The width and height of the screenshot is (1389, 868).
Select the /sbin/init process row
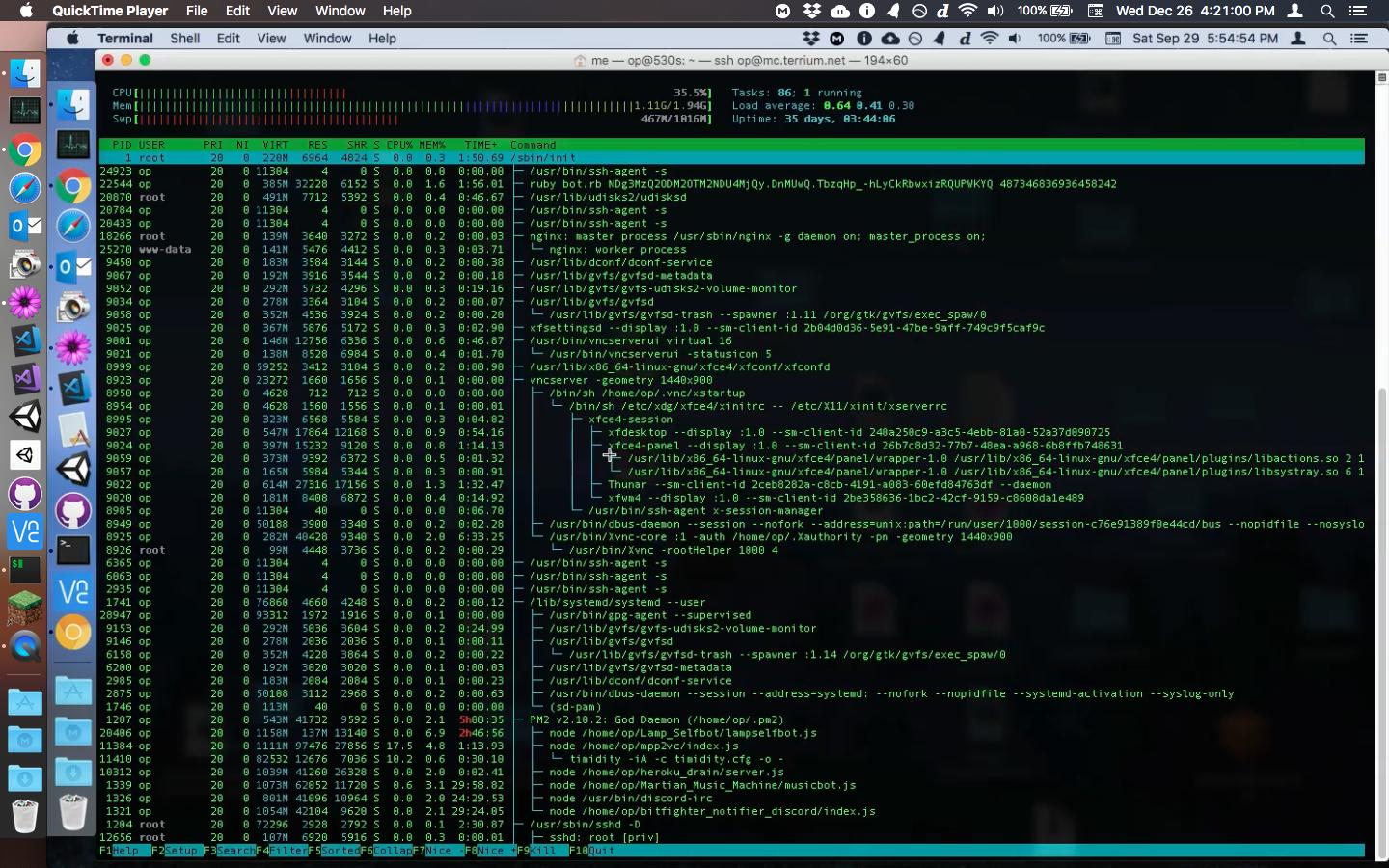click(732, 158)
